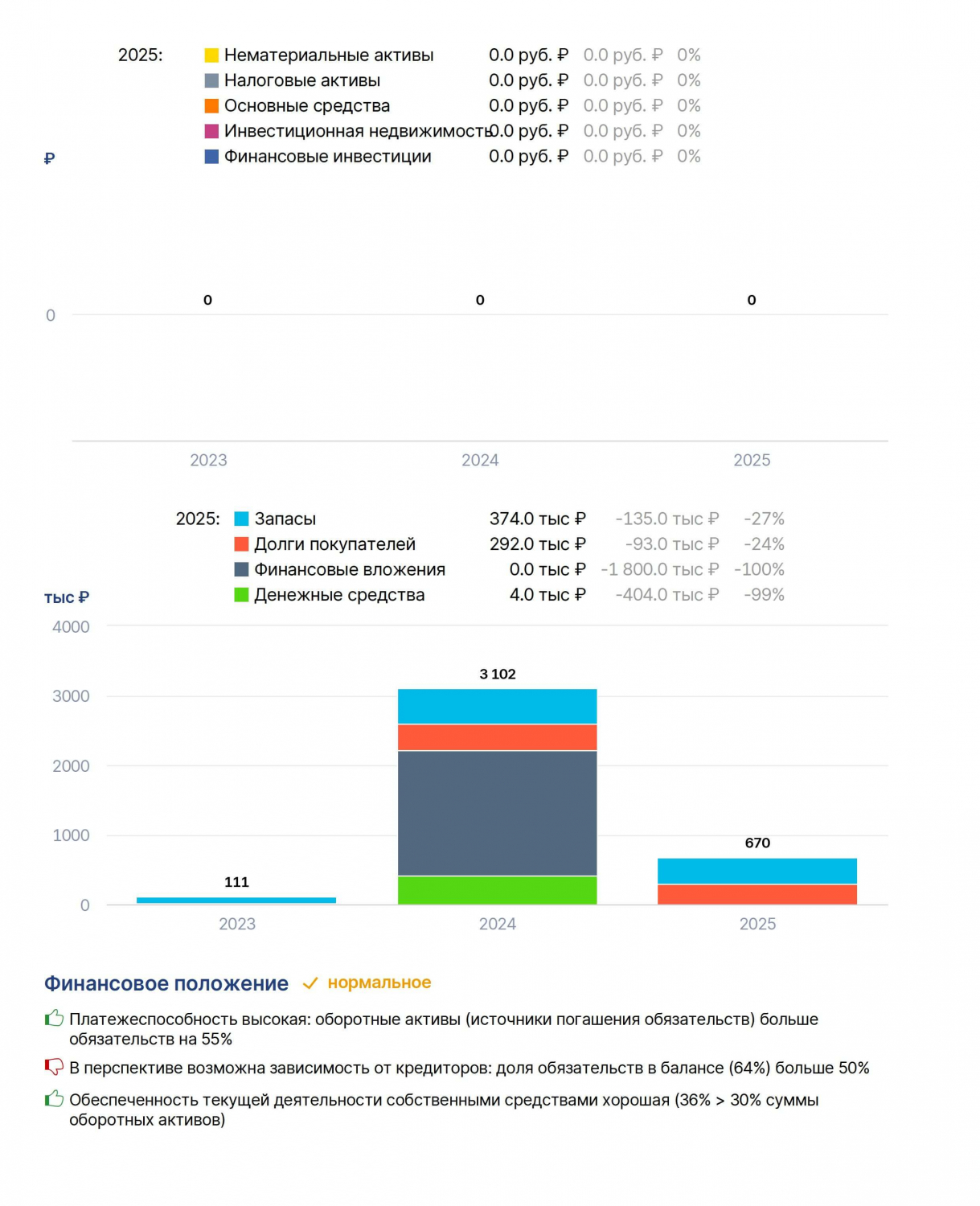Select the green Денежные средства segment of 2024 bar
Viewport: 980px width, 1206px height.
tap(498, 890)
